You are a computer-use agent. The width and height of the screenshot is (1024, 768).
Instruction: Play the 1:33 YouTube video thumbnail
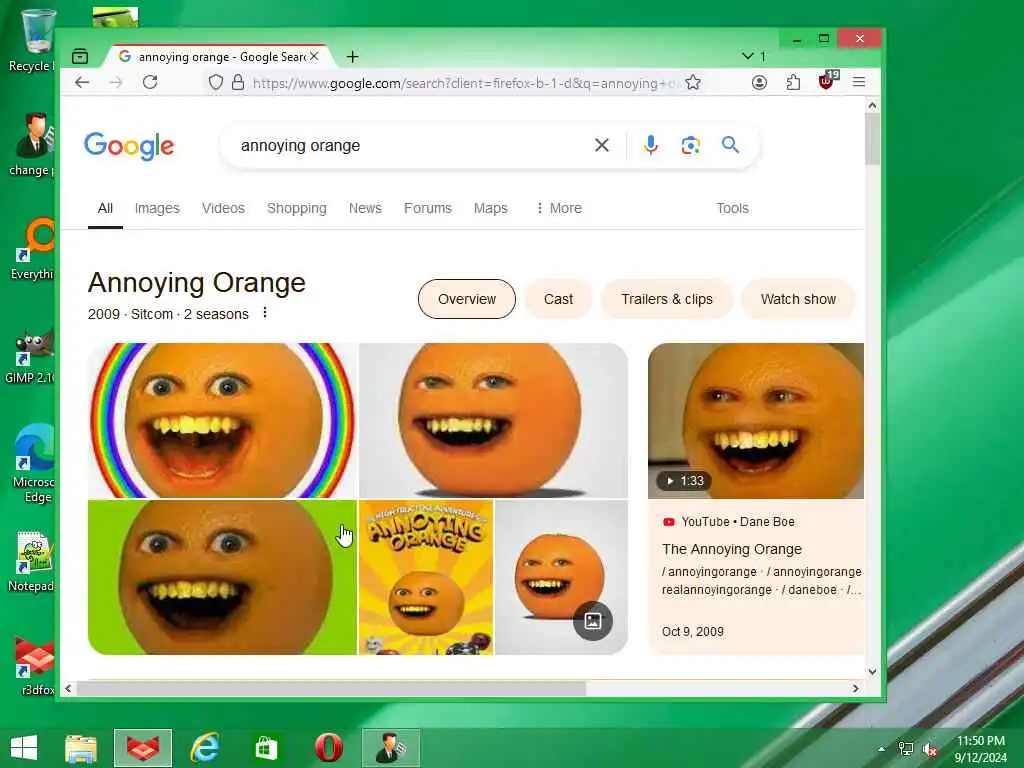tap(756, 421)
